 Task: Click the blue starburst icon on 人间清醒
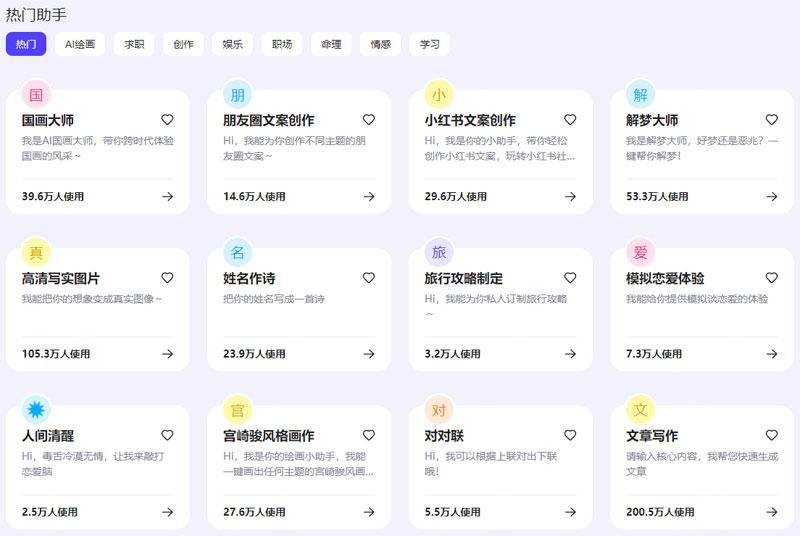[x=36, y=410]
